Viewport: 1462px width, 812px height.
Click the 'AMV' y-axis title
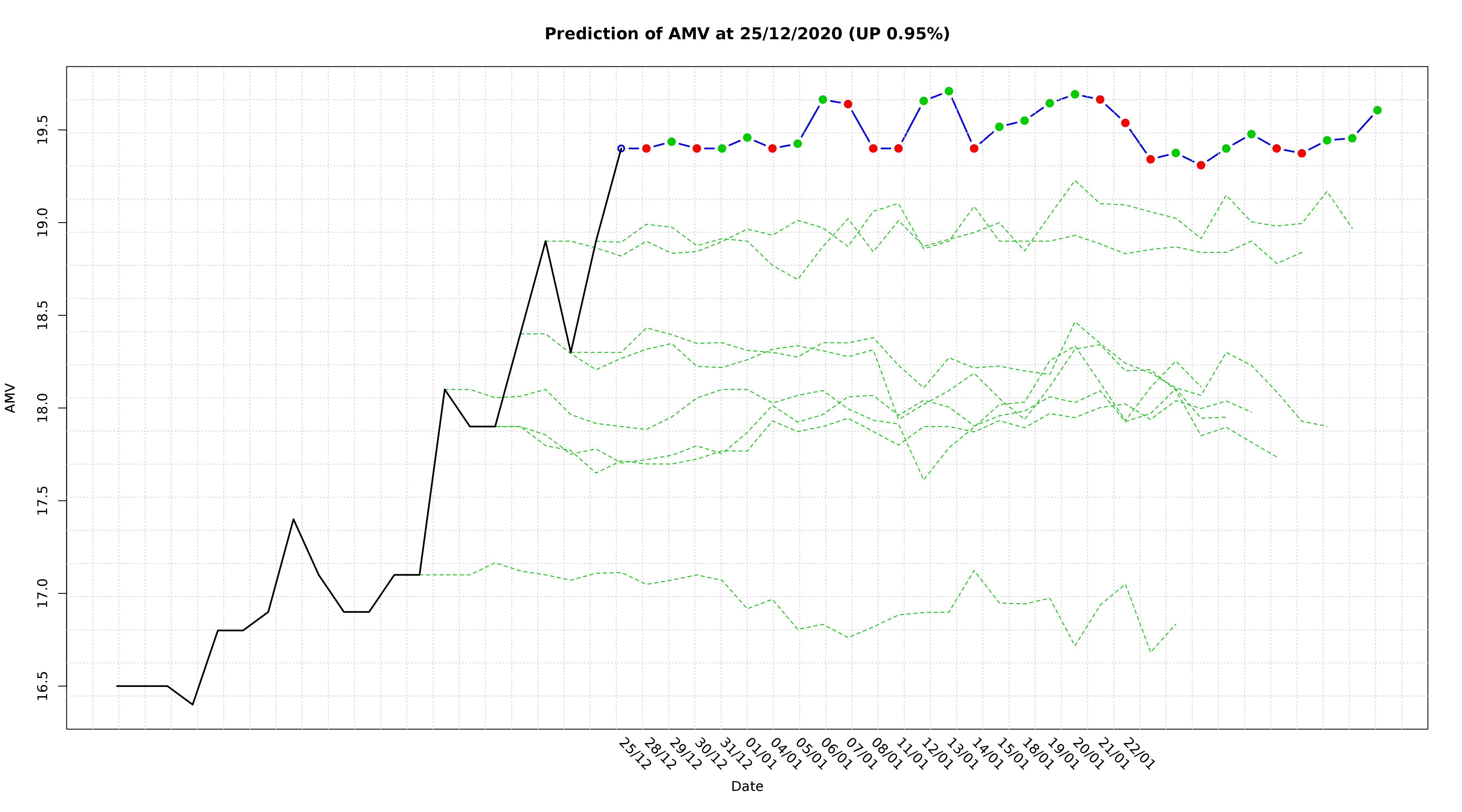point(10,398)
